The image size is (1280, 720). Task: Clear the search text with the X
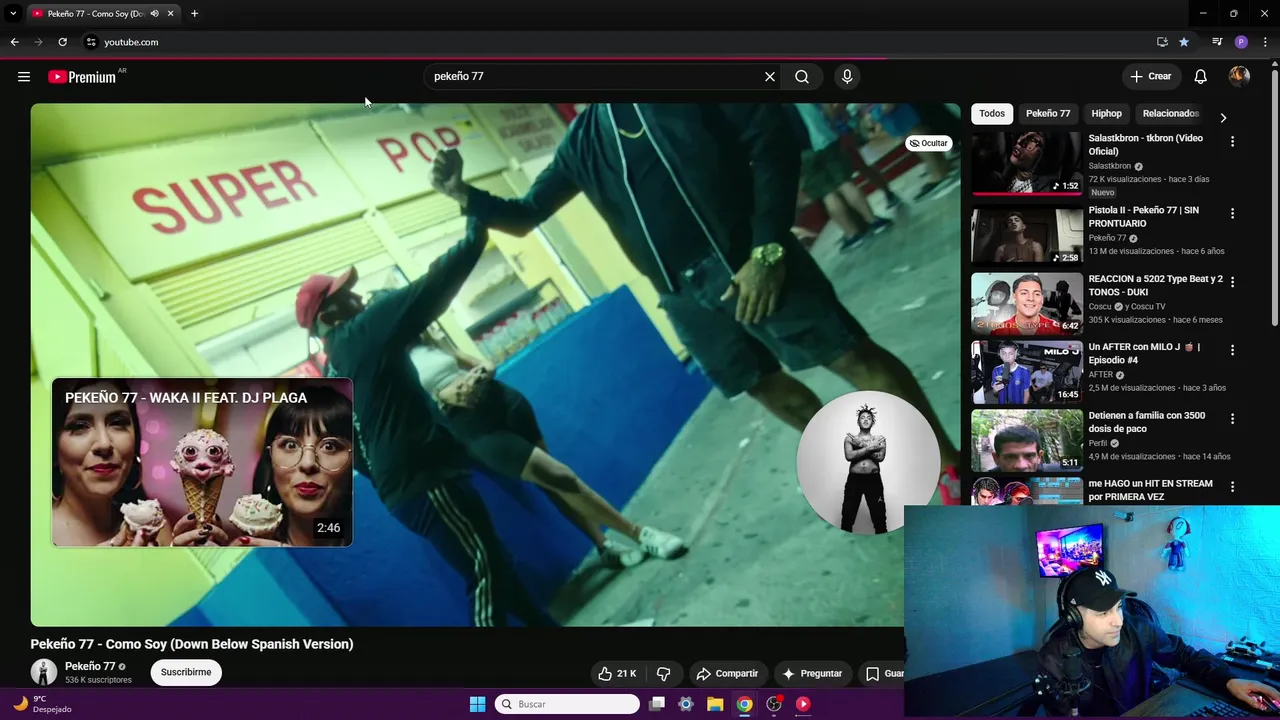(770, 76)
